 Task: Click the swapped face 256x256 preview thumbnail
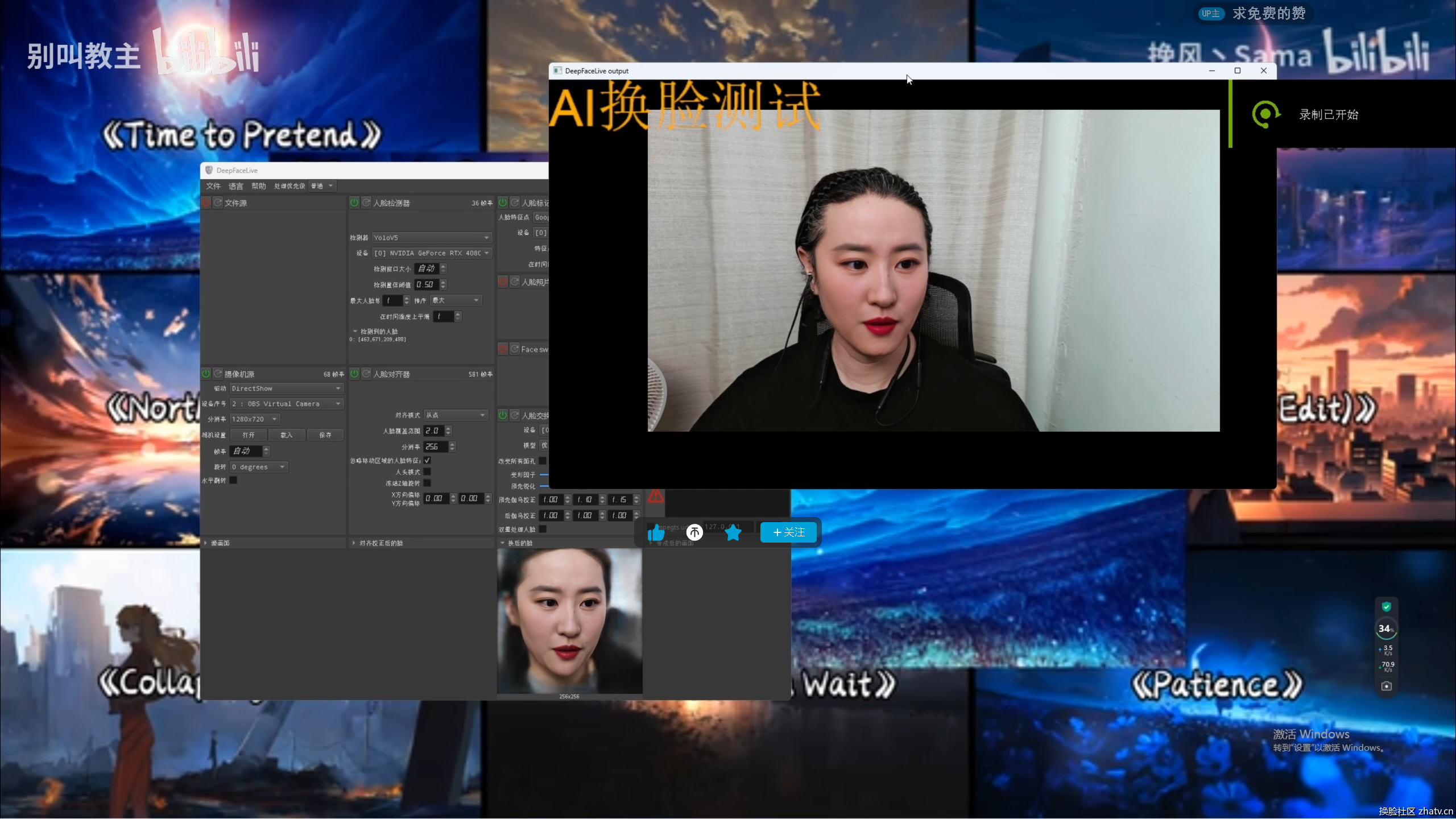click(x=569, y=621)
